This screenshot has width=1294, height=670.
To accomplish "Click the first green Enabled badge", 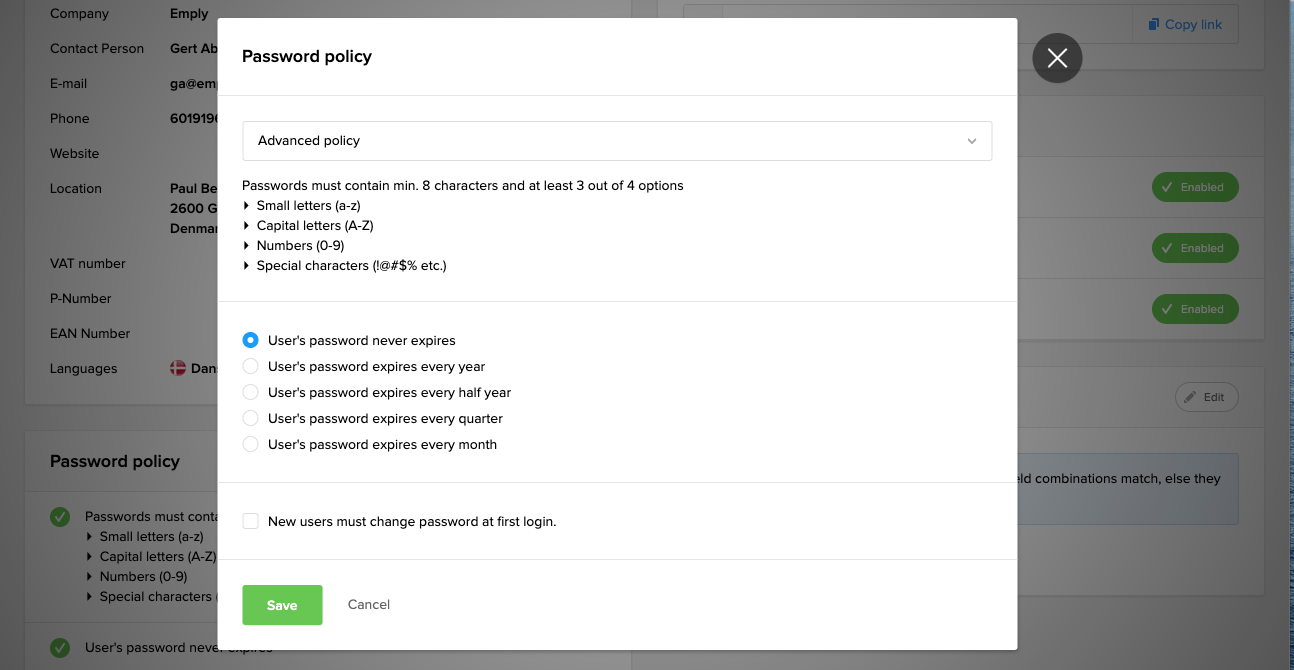I will click(x=1194, y=187).
